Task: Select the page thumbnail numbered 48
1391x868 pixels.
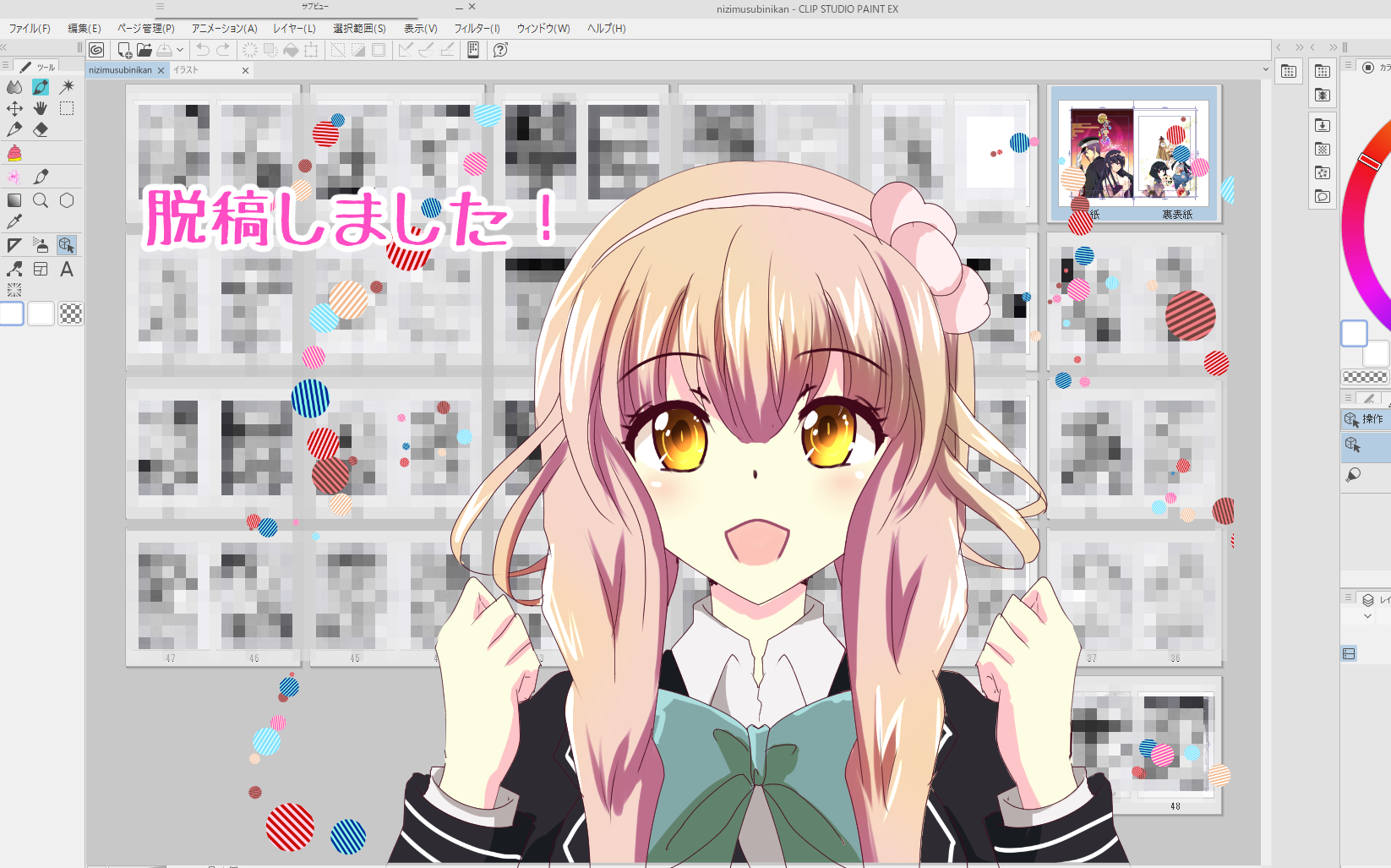Action: coord(1175,748)
